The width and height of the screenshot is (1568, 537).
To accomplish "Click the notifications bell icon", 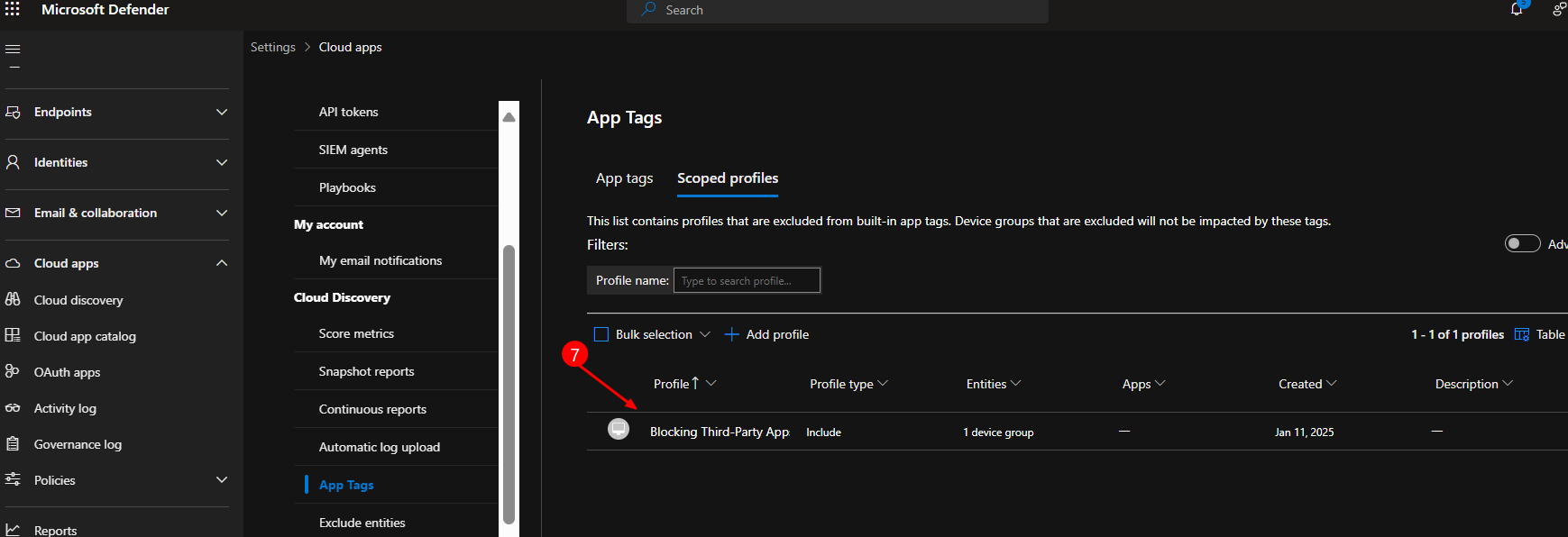I will 1517,9.
